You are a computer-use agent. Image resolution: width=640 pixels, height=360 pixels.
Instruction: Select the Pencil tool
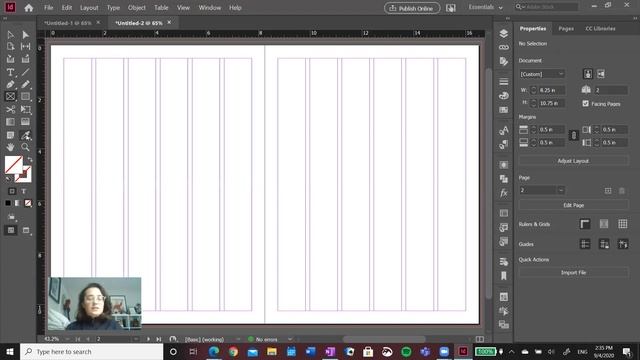coord(25,84)
